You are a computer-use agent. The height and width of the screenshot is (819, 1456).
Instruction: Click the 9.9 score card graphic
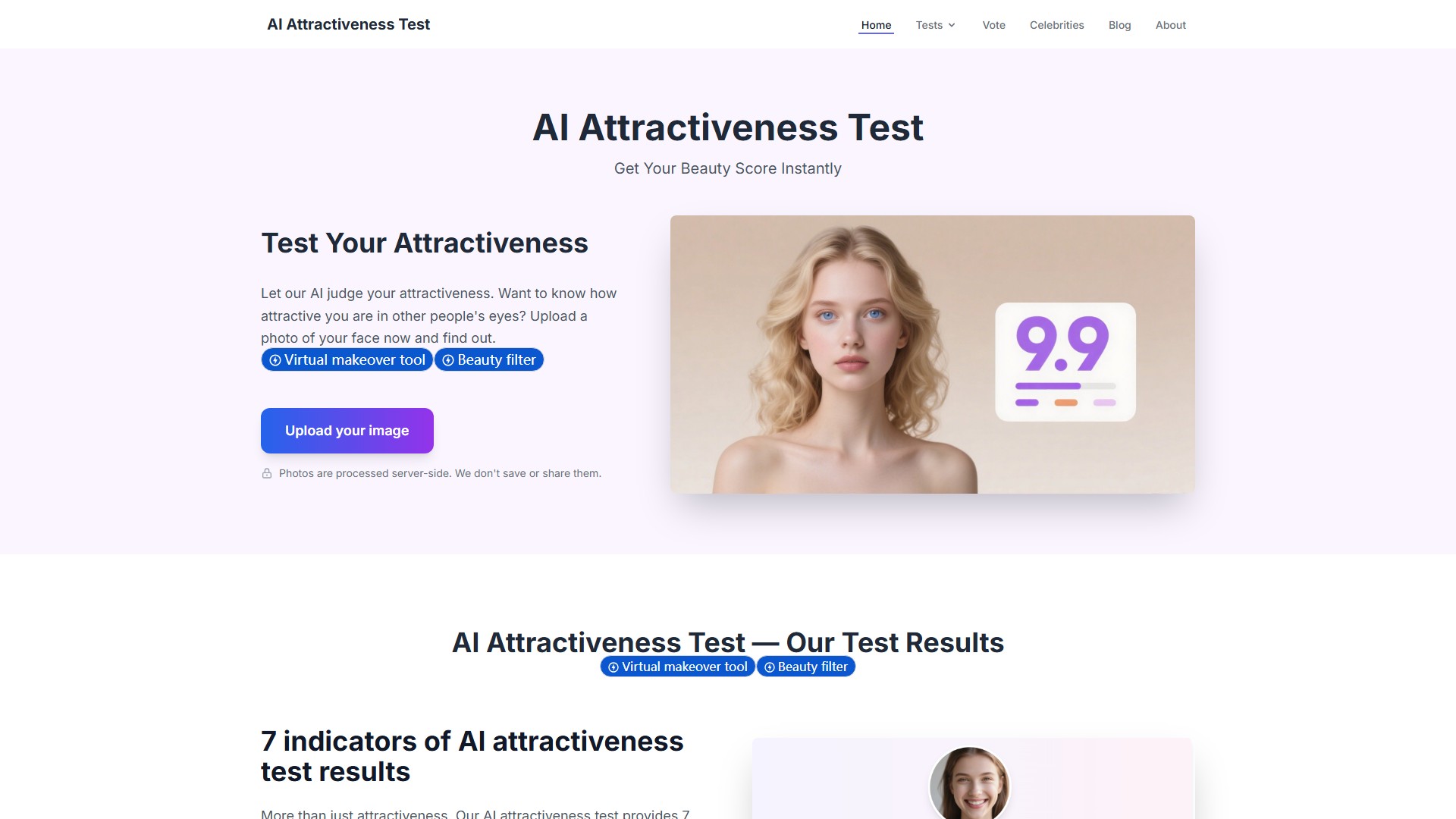tap(1065, 362)
